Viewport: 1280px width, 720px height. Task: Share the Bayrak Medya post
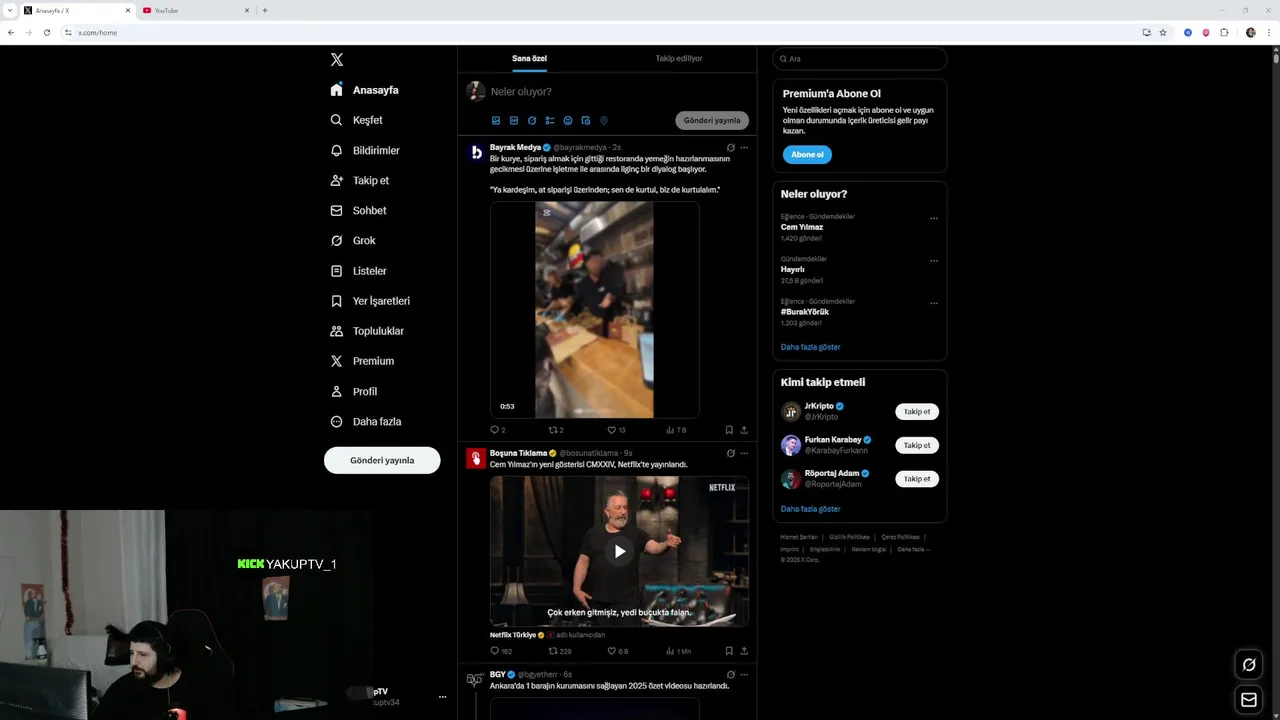744,430
